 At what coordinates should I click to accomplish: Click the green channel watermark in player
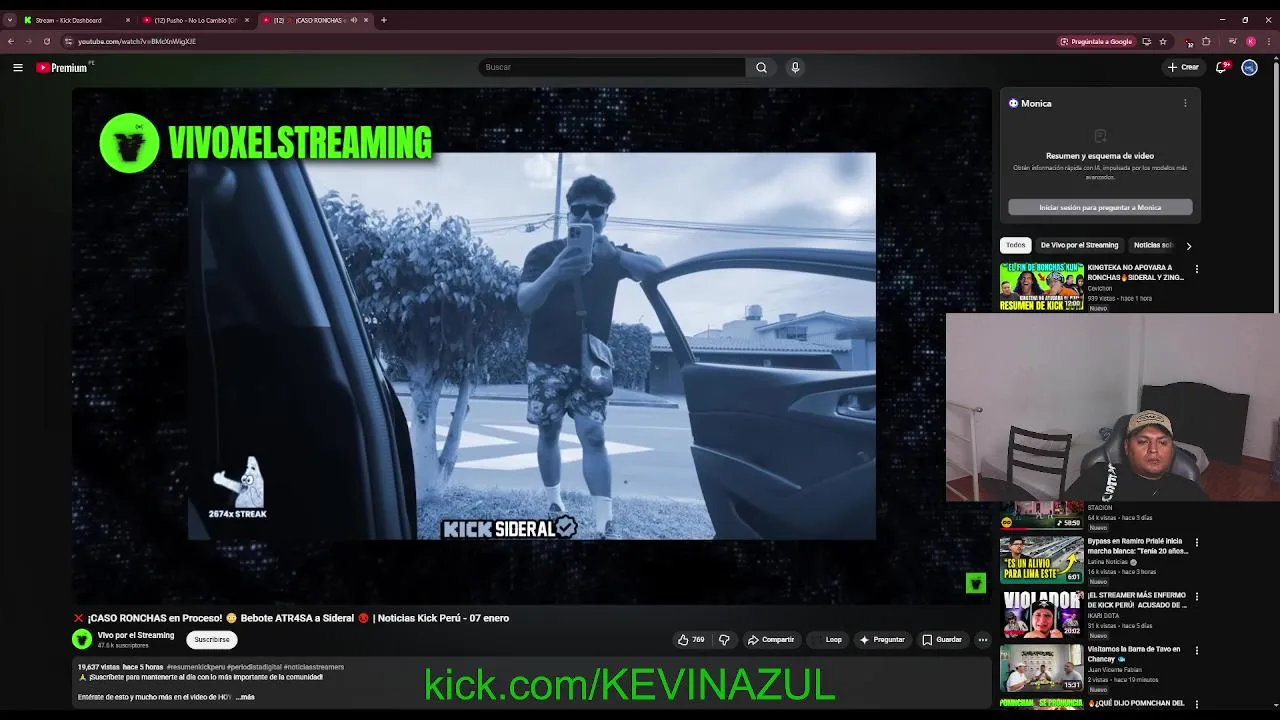point(976,583)
